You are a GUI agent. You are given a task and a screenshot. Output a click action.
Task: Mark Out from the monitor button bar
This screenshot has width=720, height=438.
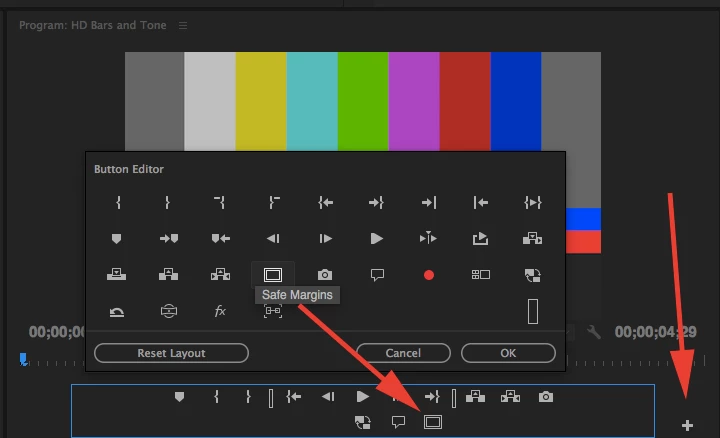click(248, 397)
